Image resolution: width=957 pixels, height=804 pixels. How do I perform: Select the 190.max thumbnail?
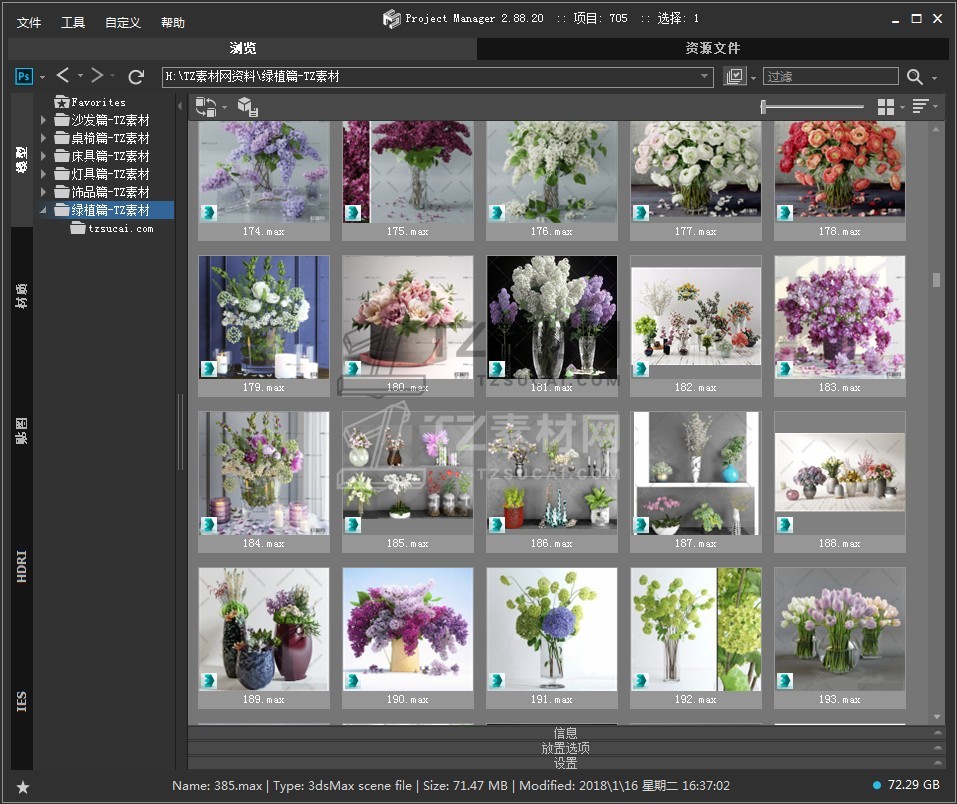(407, 630)
